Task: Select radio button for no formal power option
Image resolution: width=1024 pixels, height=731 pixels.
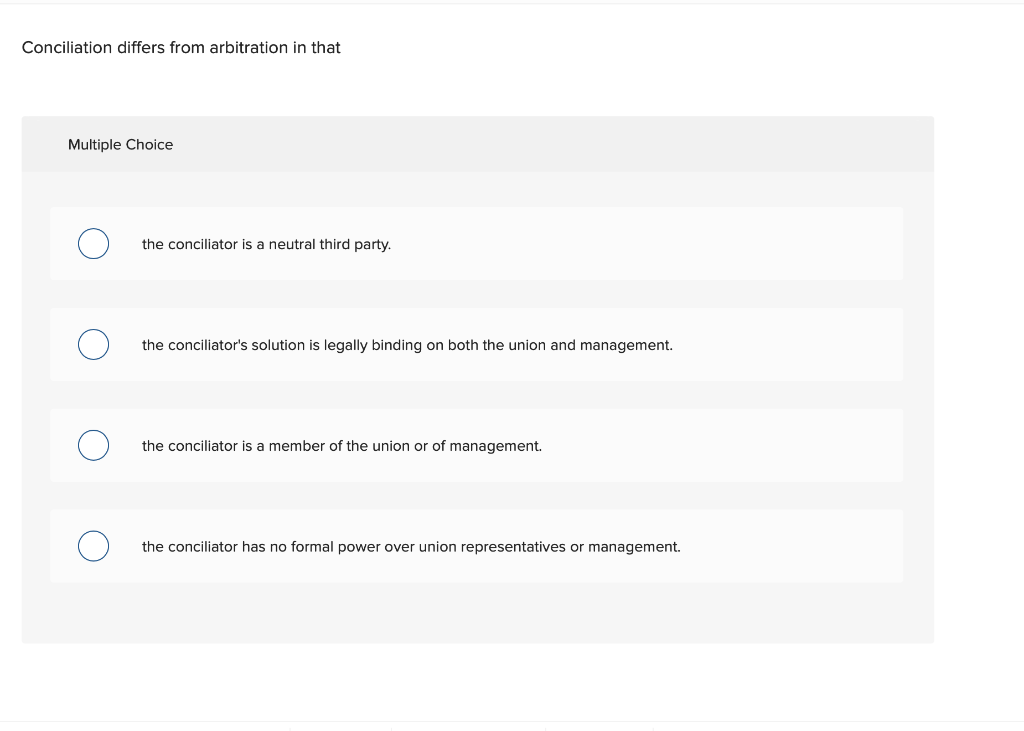Action: coord(93,546)
